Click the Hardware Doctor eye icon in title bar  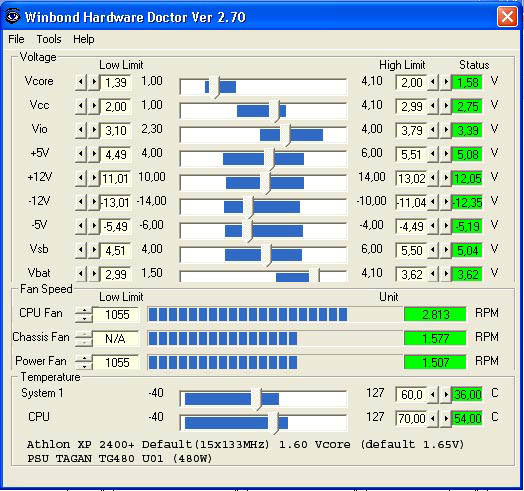coord(13,16)
